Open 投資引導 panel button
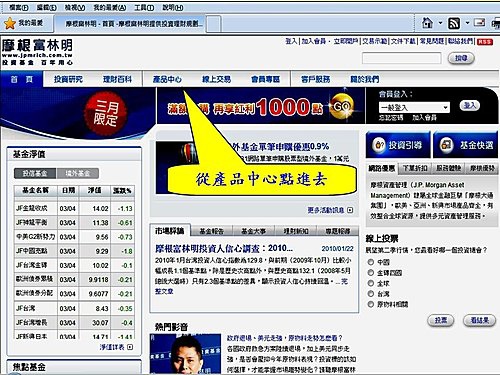Viewport: 500px width, 375px height. tap(398, 145)
